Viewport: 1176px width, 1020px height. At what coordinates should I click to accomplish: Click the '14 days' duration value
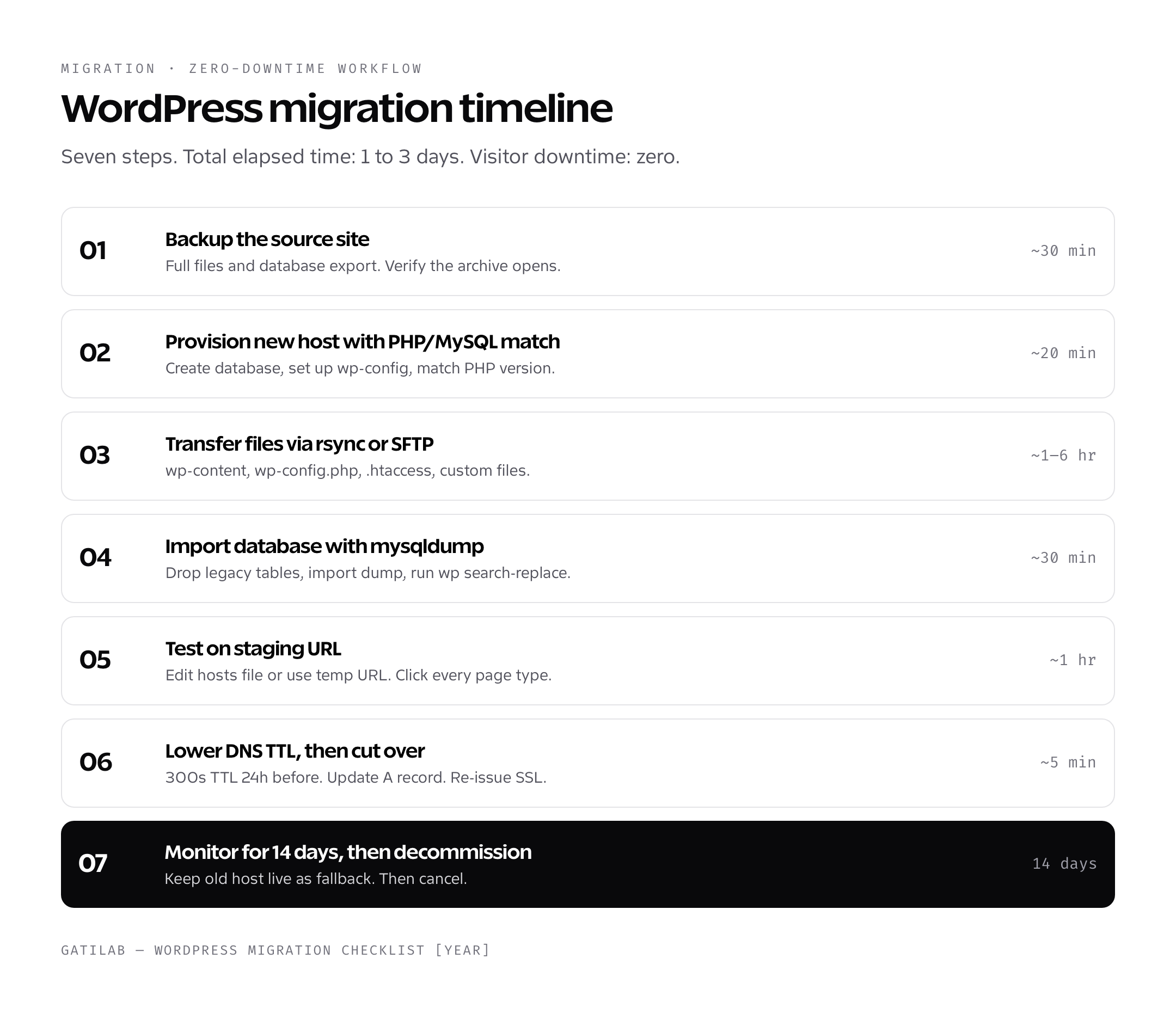tap(1064, 864)
